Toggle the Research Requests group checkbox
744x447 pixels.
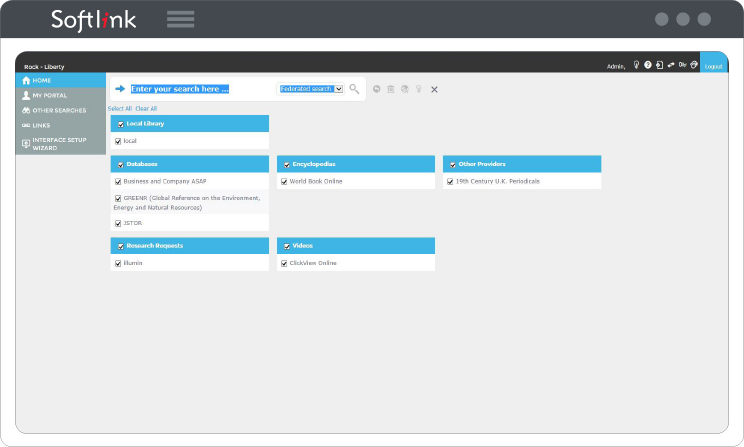121,246
